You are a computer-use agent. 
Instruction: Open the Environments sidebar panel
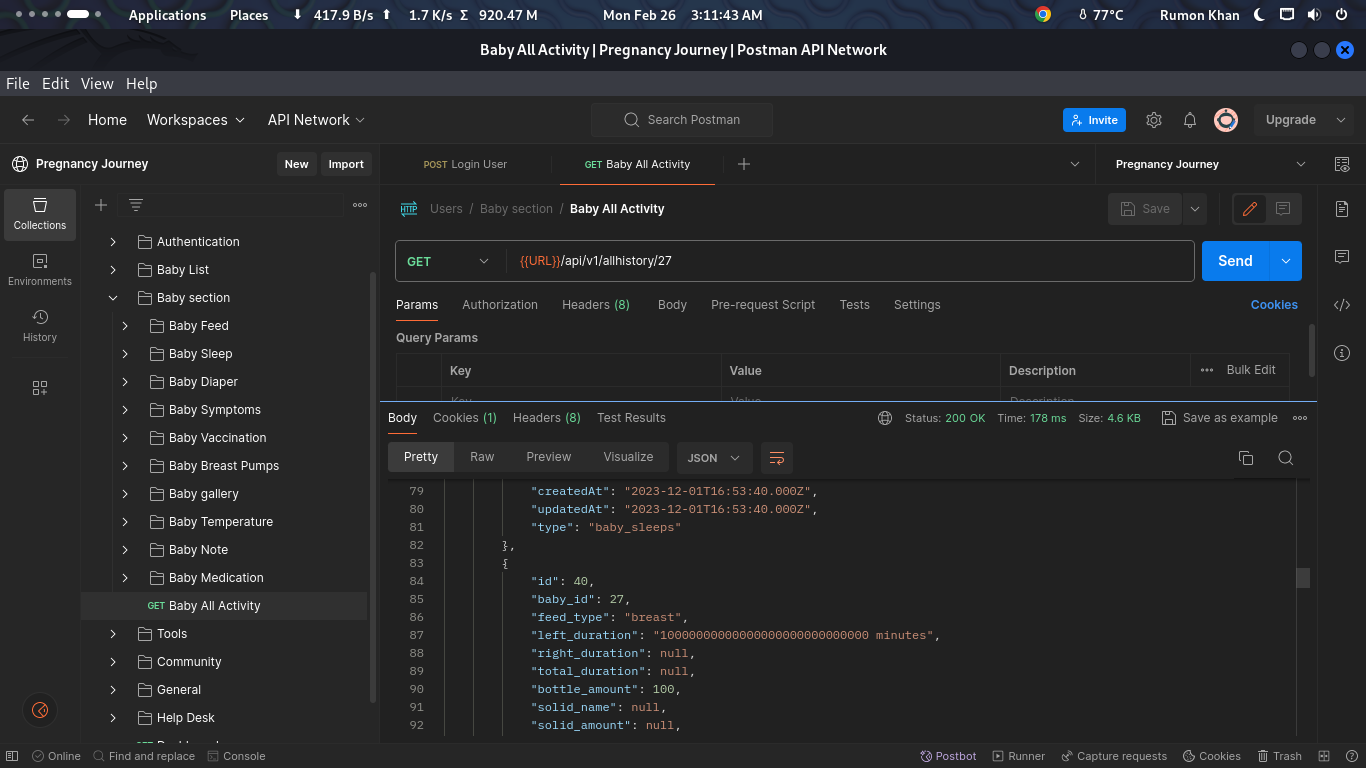[40, 270]
